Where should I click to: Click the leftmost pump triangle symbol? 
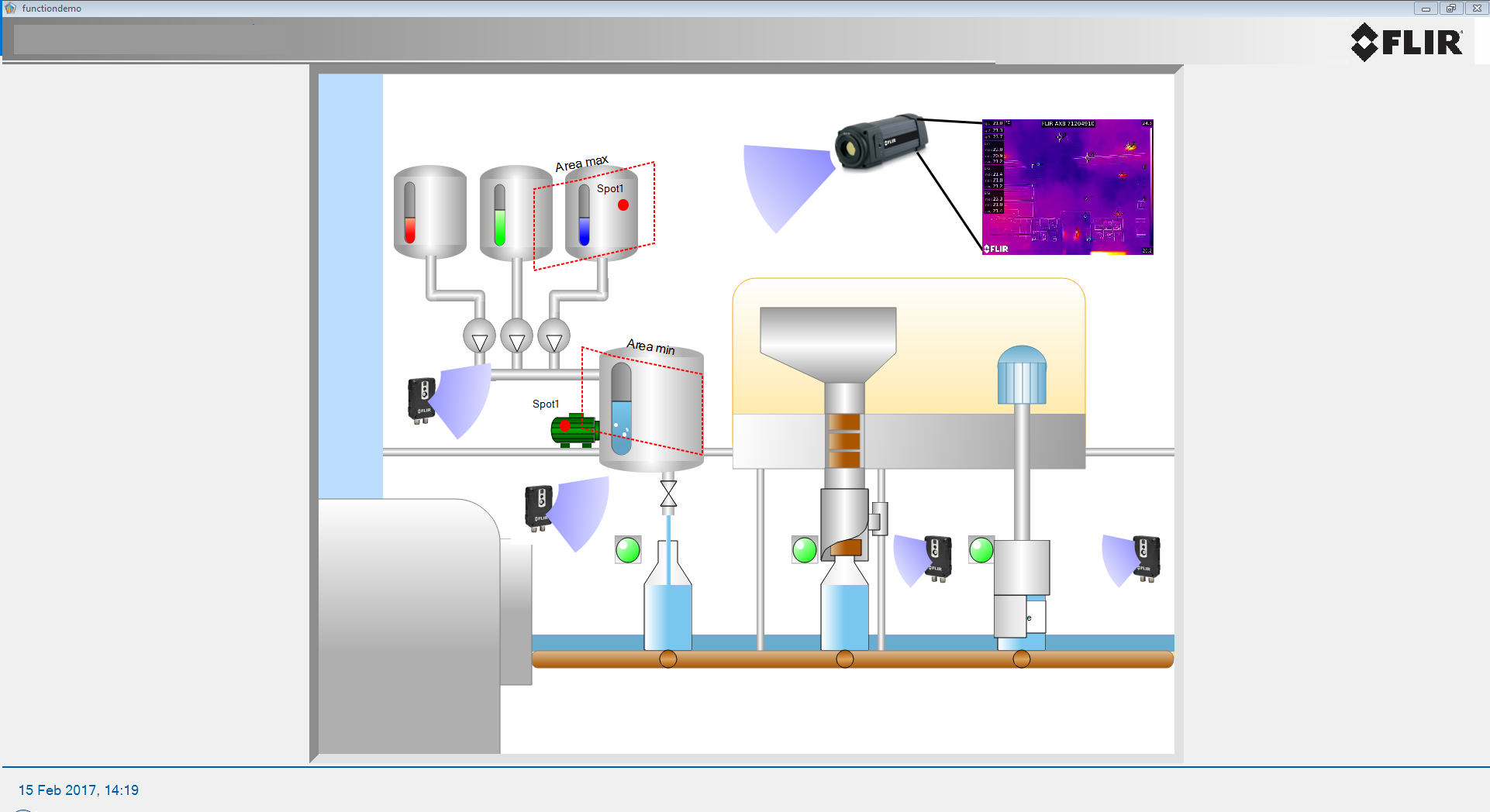[480, 338]
